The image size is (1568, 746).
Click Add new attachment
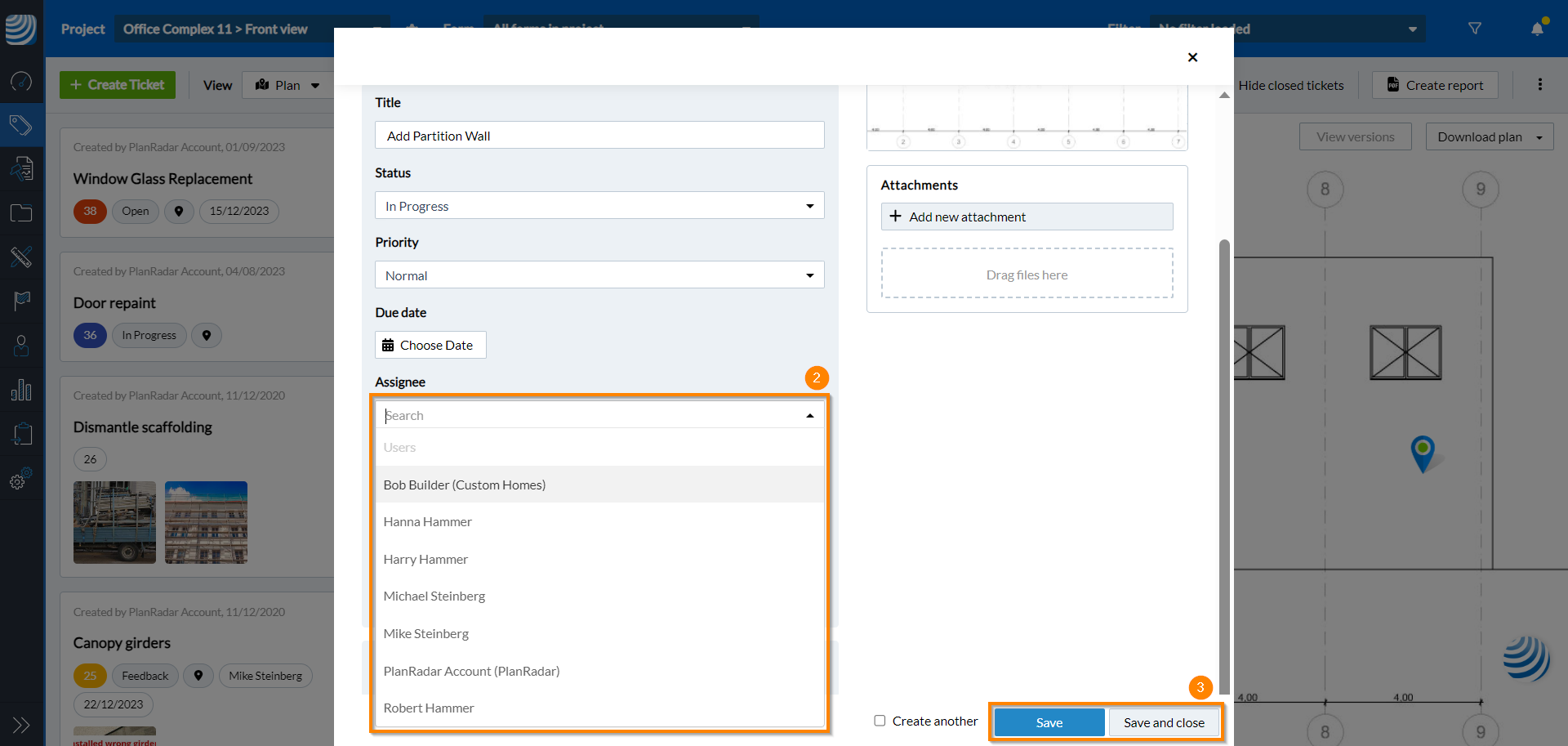1027,217
